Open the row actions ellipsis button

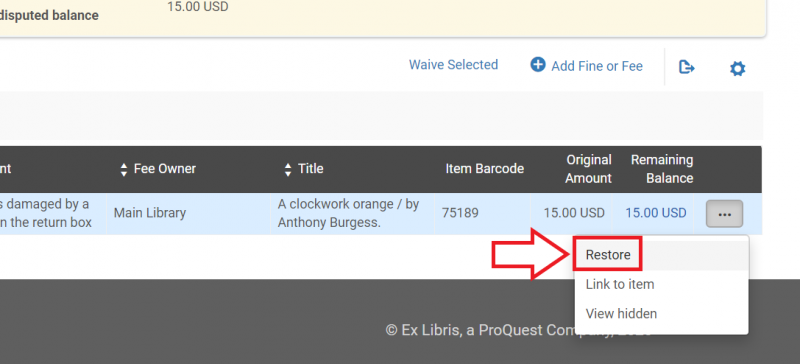[724, 214]
